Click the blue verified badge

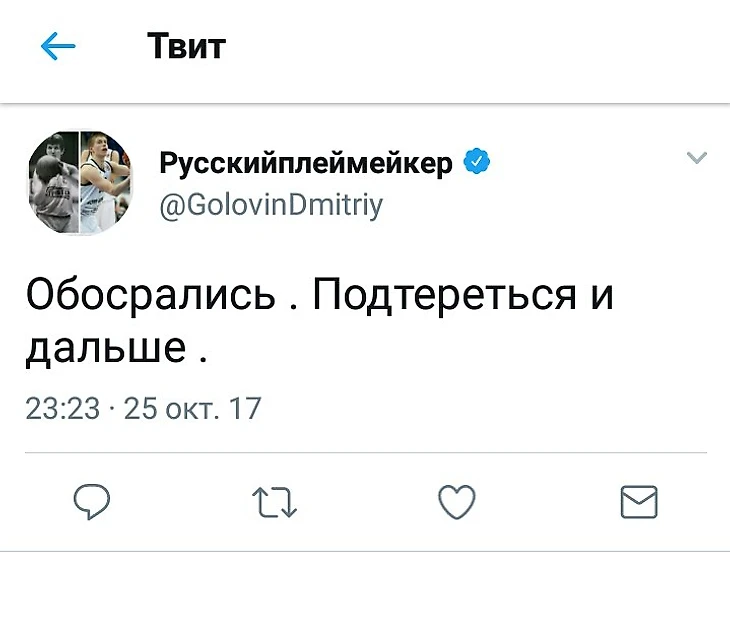(477, 163)
